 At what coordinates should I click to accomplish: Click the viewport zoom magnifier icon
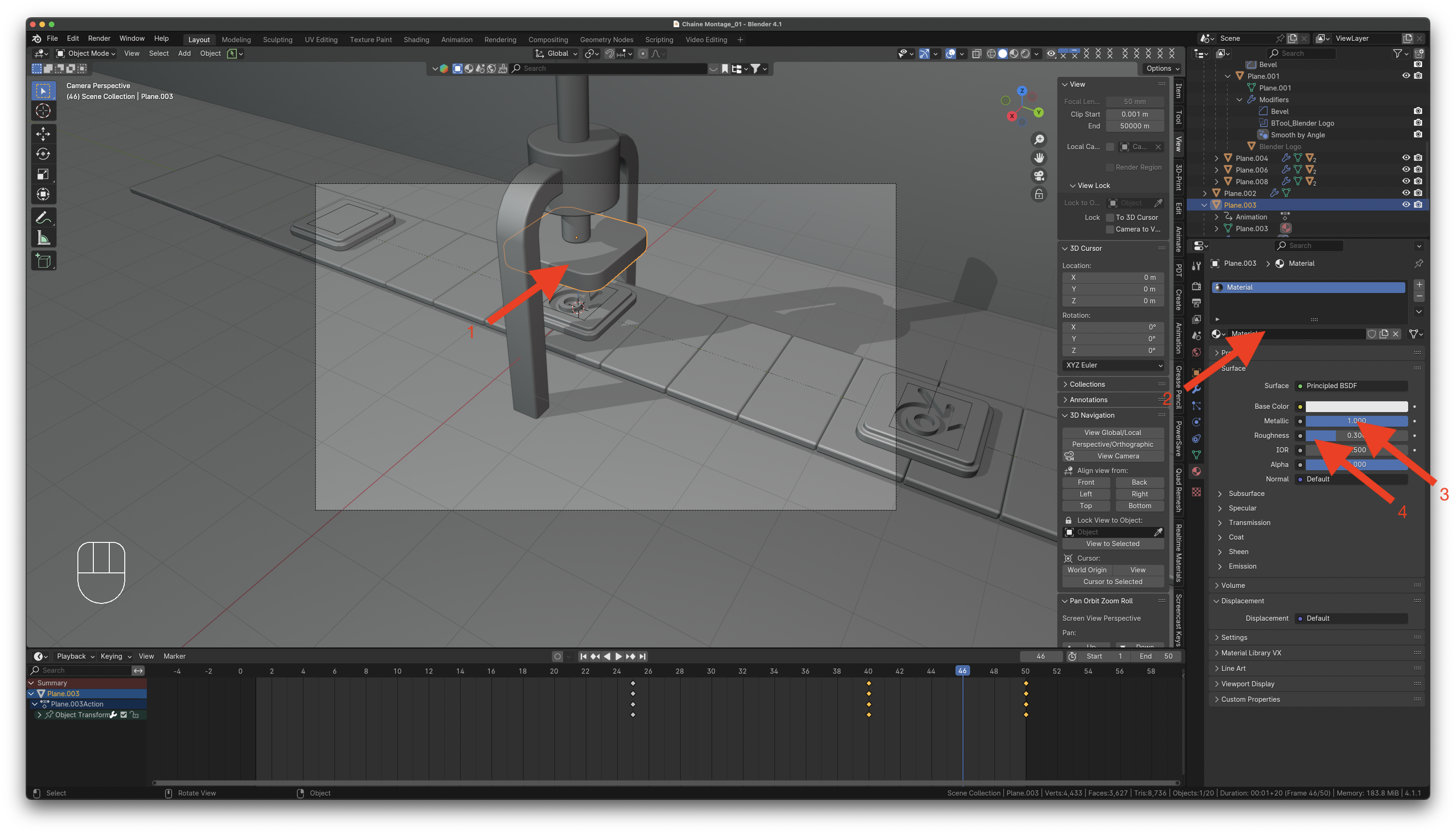pos(1038,140)
